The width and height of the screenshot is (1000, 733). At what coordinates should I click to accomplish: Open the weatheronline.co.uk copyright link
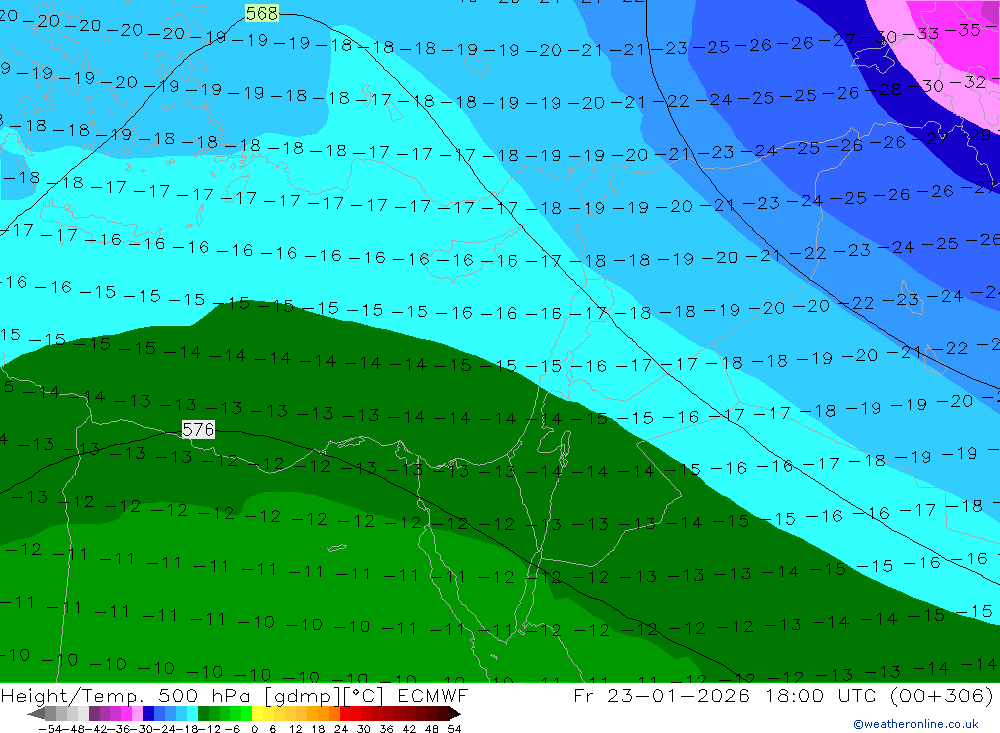916,724
